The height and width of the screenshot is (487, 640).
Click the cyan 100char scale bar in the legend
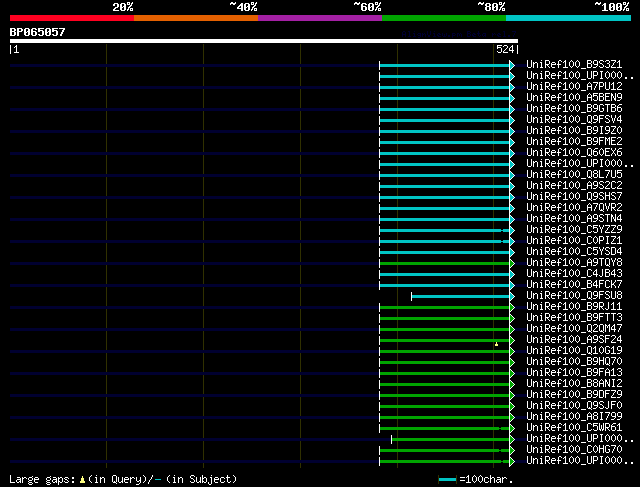click(447, 480)
